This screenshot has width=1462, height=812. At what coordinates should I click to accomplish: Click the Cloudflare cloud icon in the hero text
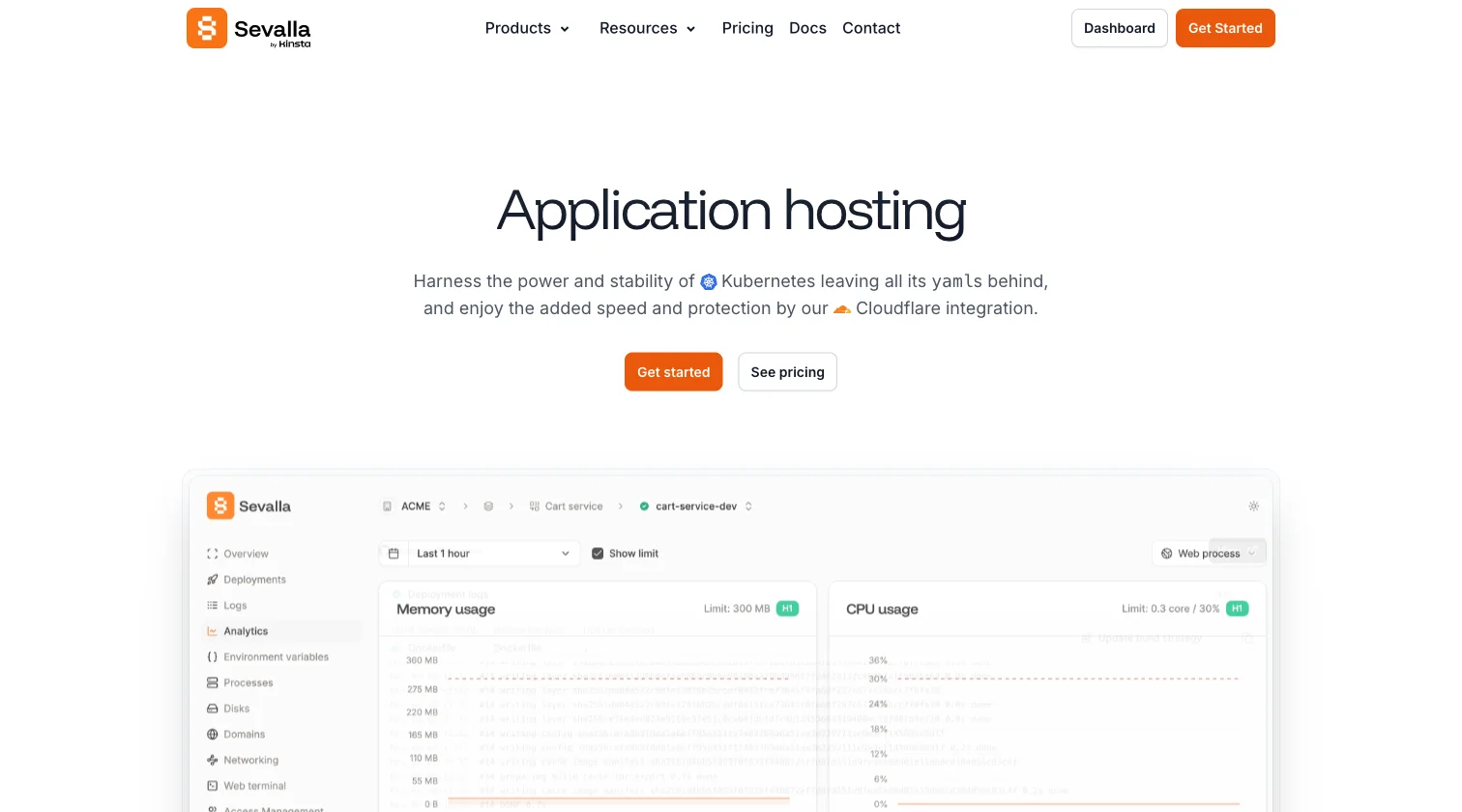click(842, 309)
